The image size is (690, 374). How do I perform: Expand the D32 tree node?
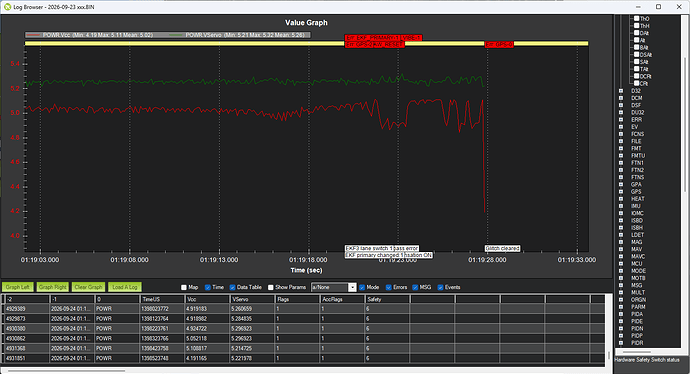(x=621, y=91)
